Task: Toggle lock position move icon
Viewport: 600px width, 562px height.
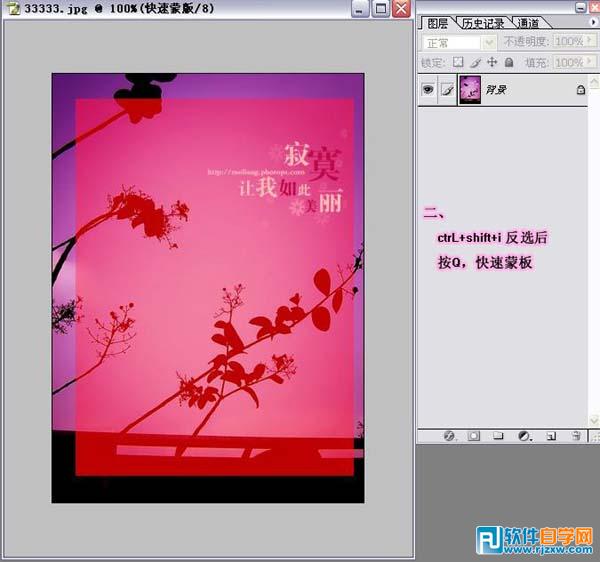Action: click(492, 62)
